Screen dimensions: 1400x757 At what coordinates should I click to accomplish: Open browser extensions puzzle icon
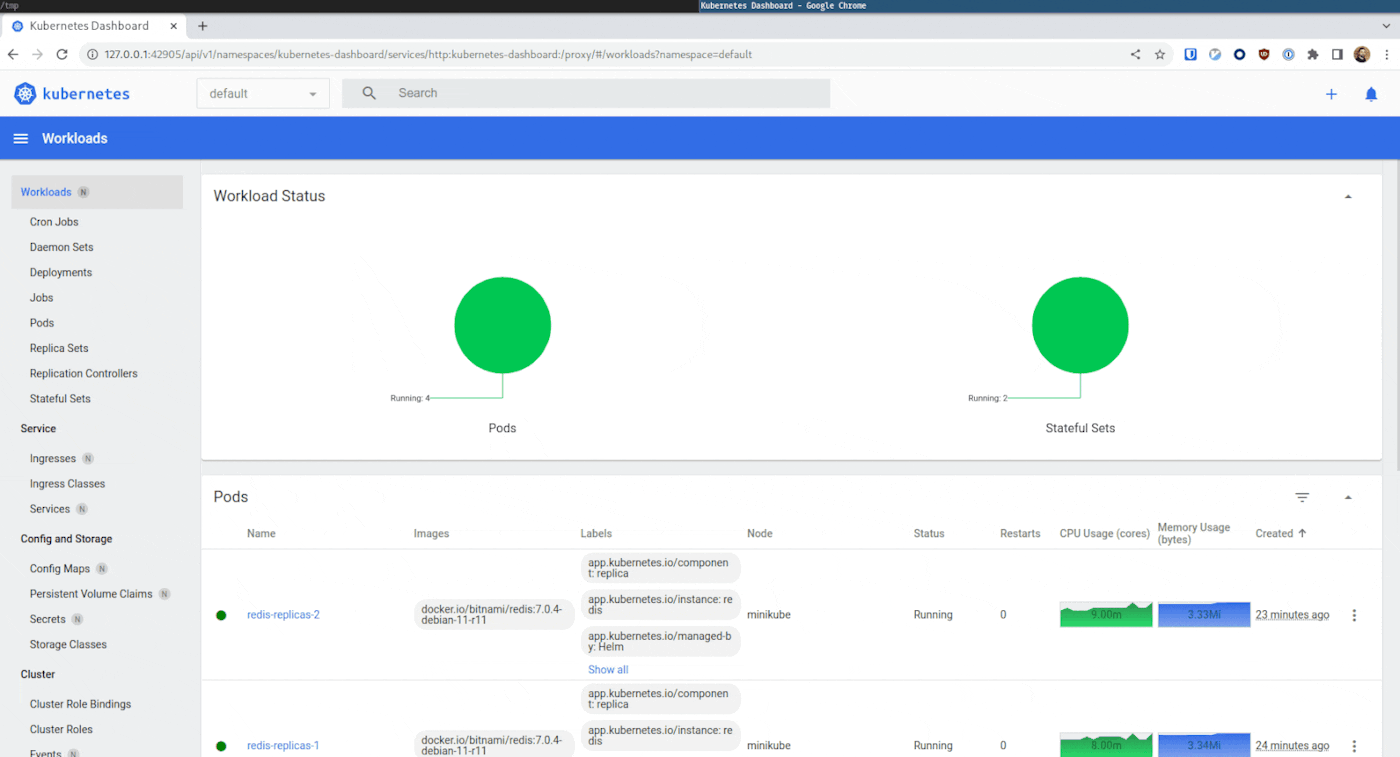click(x=1313, y=54)
